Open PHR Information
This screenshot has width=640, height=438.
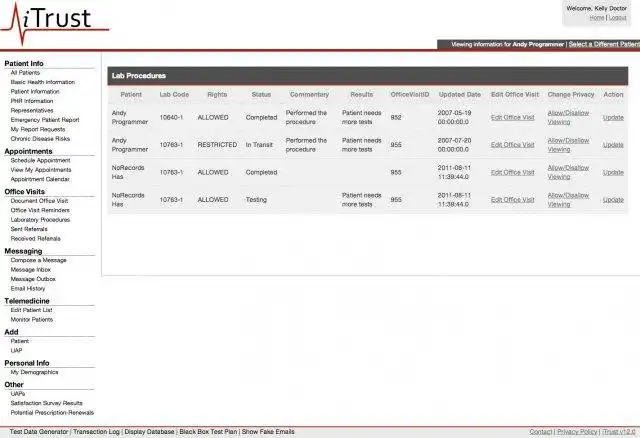coord(32,101)
